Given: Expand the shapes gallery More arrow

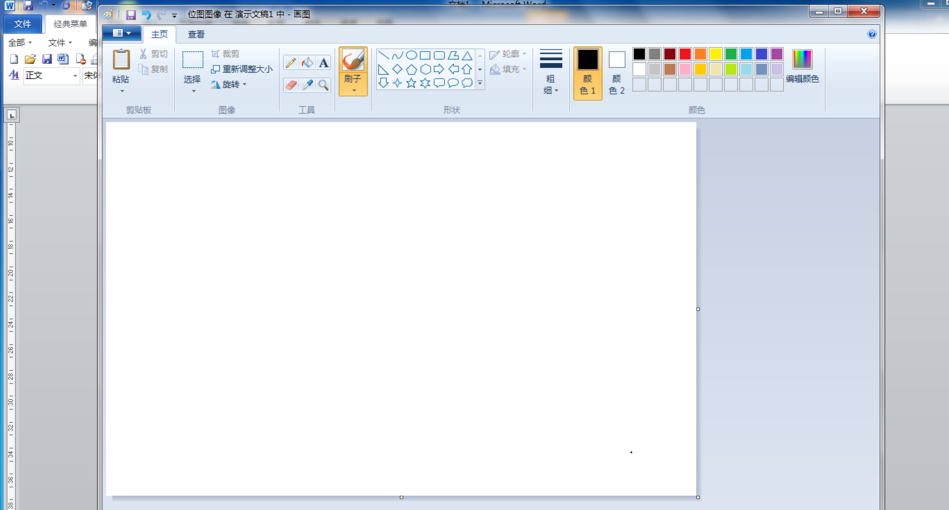Looking at the screenshot, I should pyautogui.click(x=480, y=83).
